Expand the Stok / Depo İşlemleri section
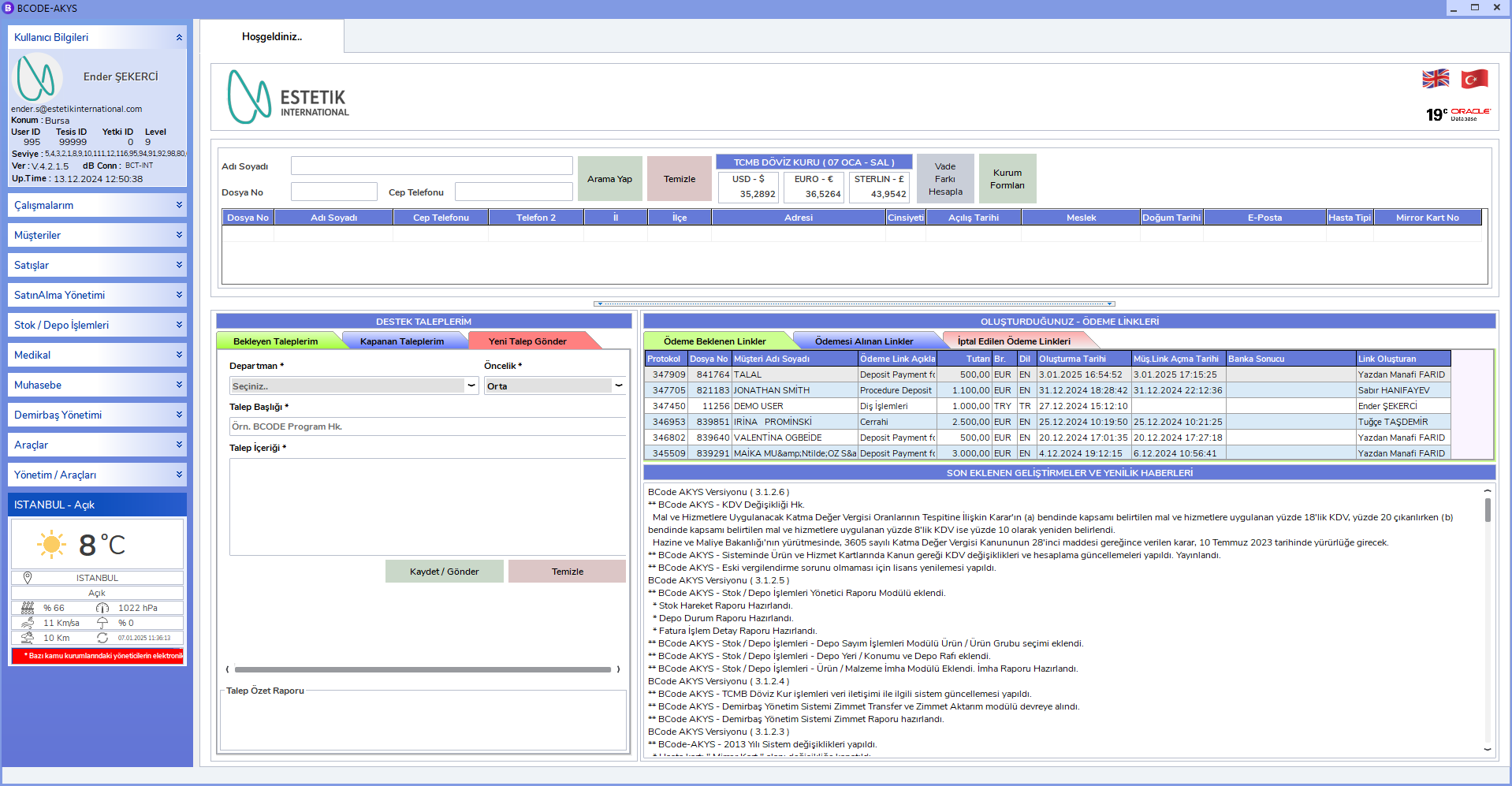 click(x=98, y=325)
